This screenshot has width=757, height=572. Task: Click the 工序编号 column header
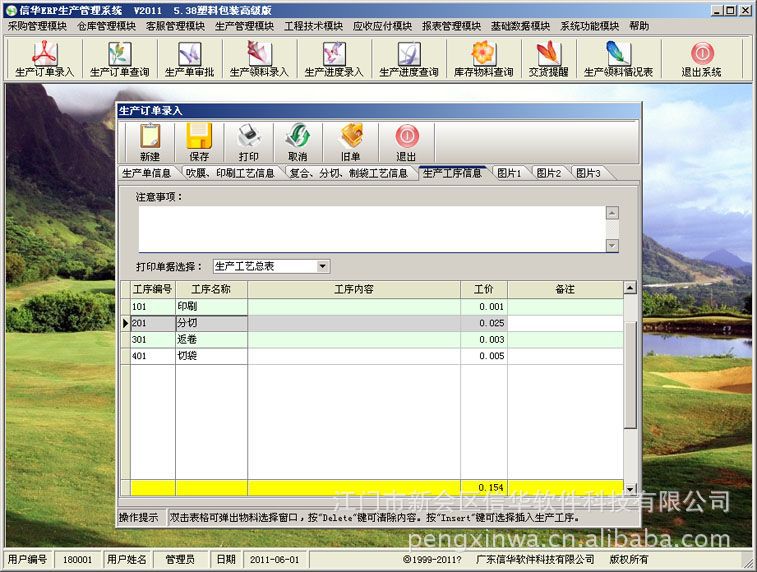[153, 290]
